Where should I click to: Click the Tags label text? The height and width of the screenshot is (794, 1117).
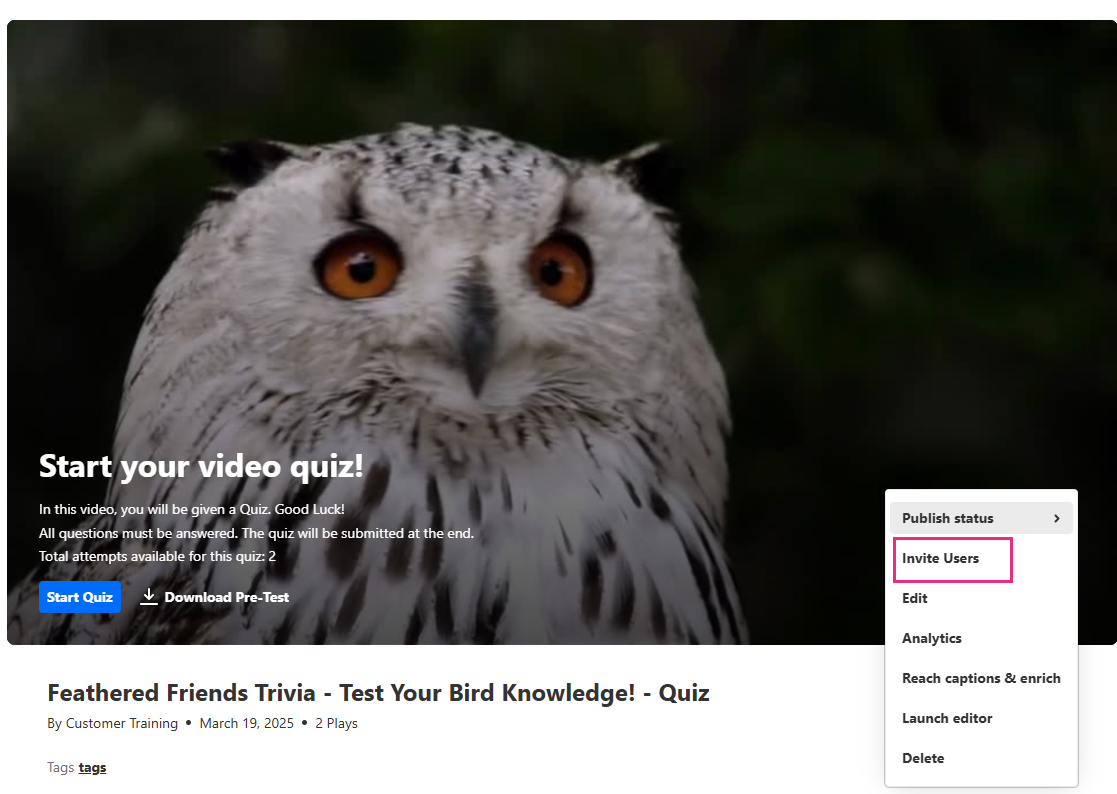(61, 768)
